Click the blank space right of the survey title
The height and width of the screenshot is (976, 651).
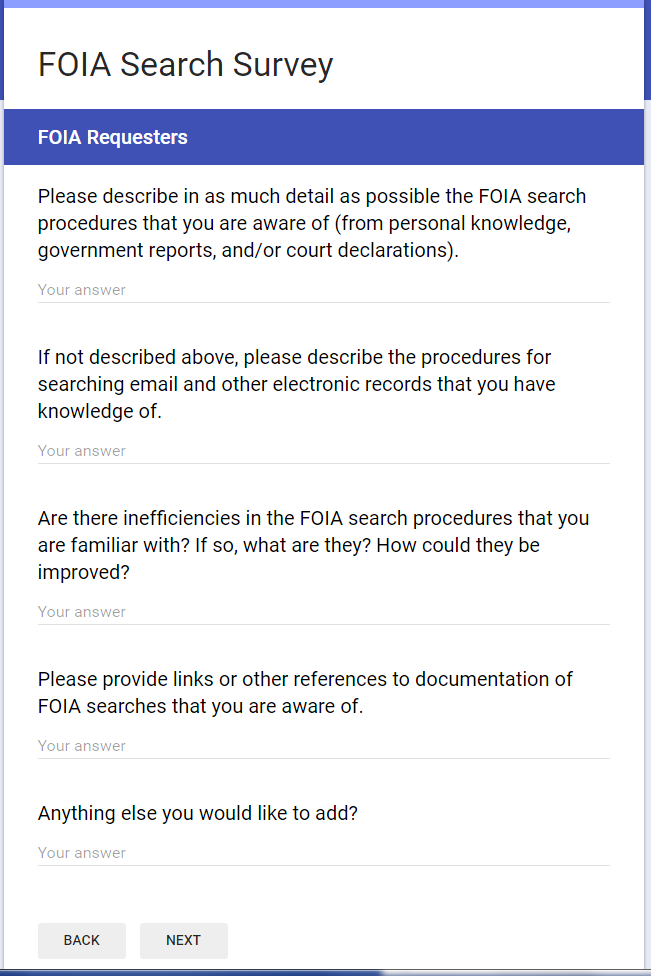point(490,64)
